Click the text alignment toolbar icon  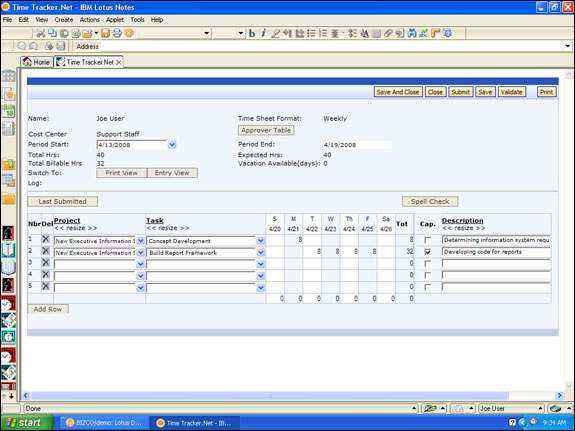coord(335,33)
